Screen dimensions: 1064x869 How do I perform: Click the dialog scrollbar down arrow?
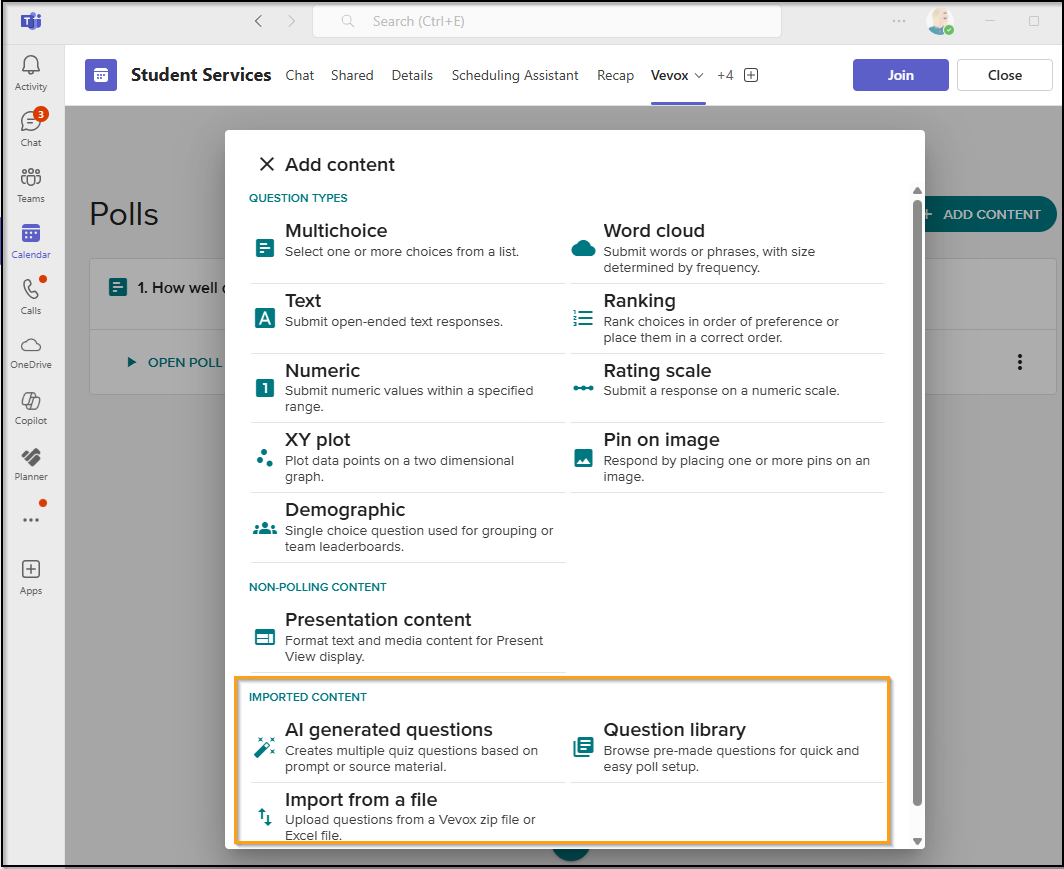point(917,841)
